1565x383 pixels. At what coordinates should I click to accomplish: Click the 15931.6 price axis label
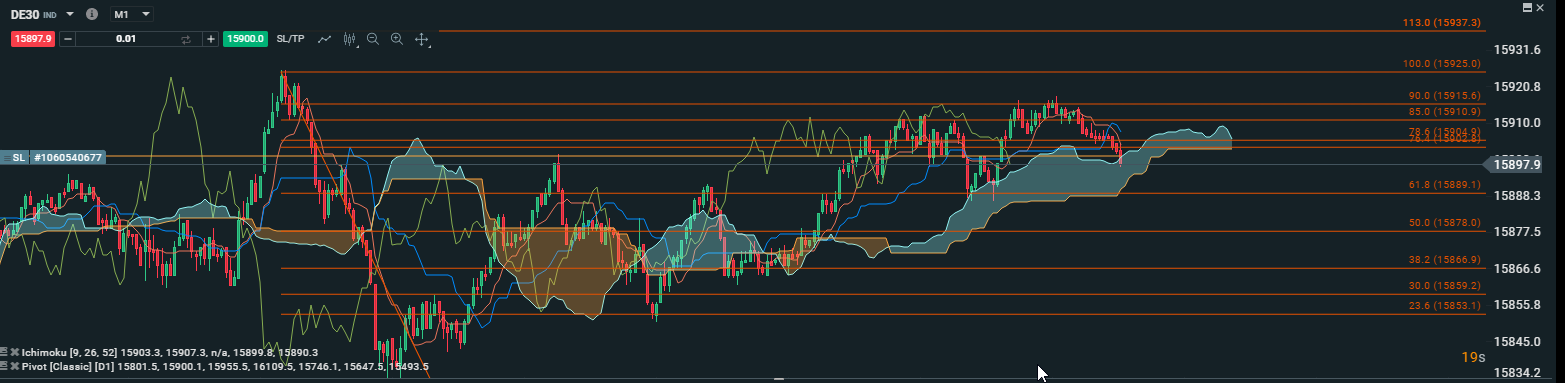click(x=1517, y=49)
